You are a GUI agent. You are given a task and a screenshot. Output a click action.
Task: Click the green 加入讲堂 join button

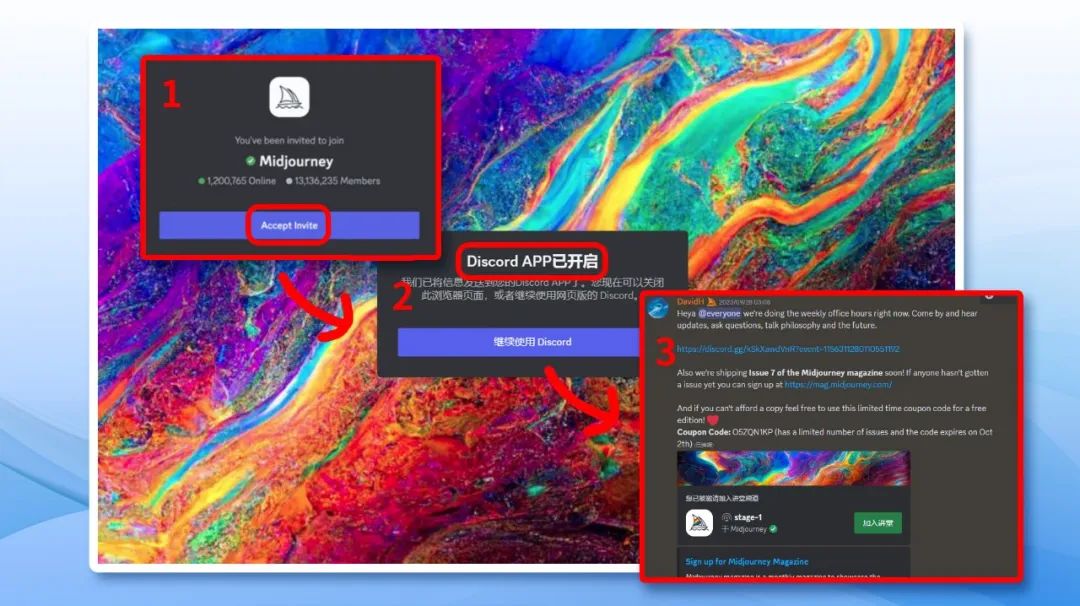[878, 523]
